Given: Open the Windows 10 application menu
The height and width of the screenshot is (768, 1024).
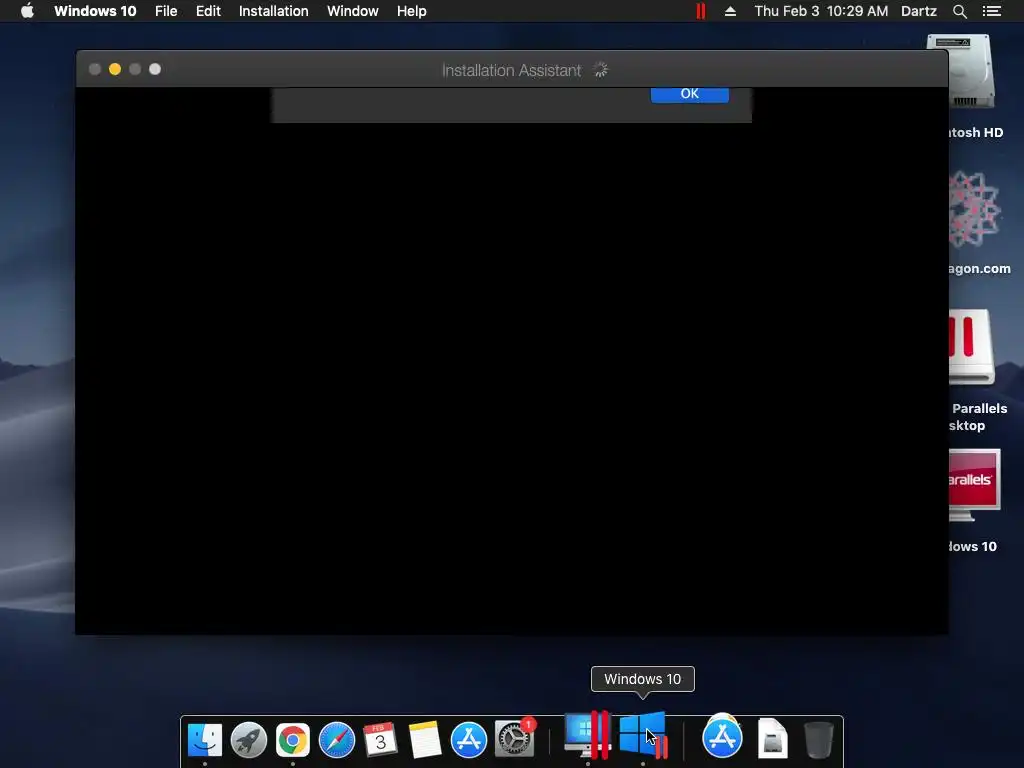Looking at the screenshot, I should point(95,11).
